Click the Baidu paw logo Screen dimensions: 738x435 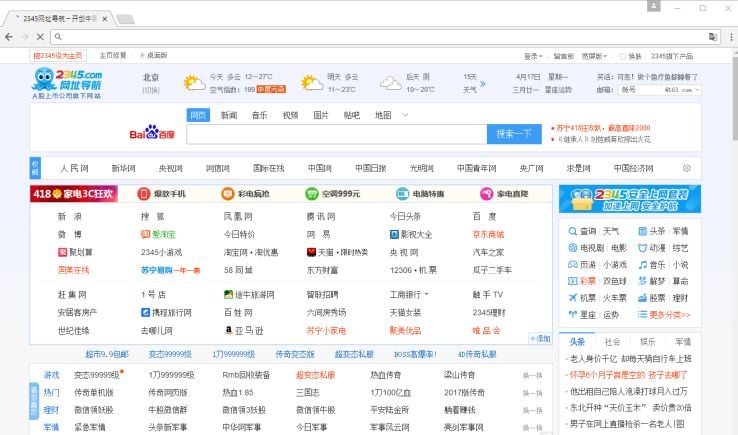pyautogui.click(x=152, y=132)
